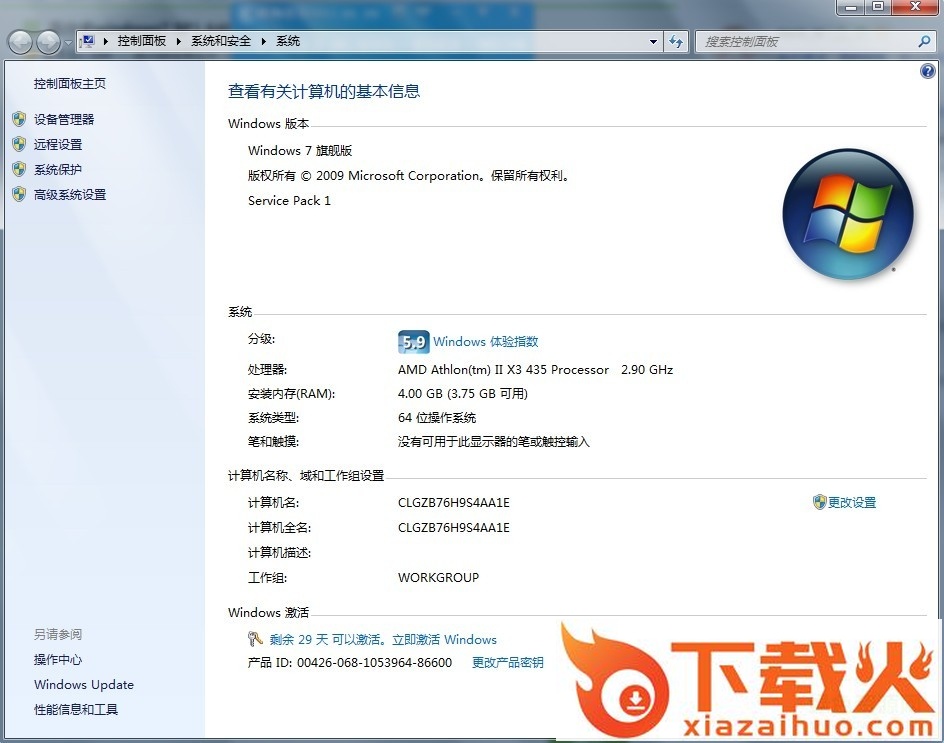Click the Back navigation arrow button

tap(21, 42)
